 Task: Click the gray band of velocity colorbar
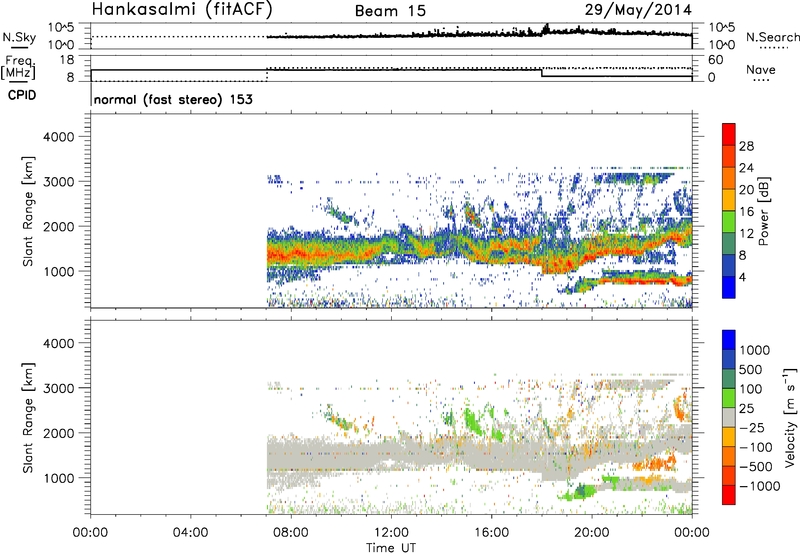pyautogui.click(x=729, y=418)
